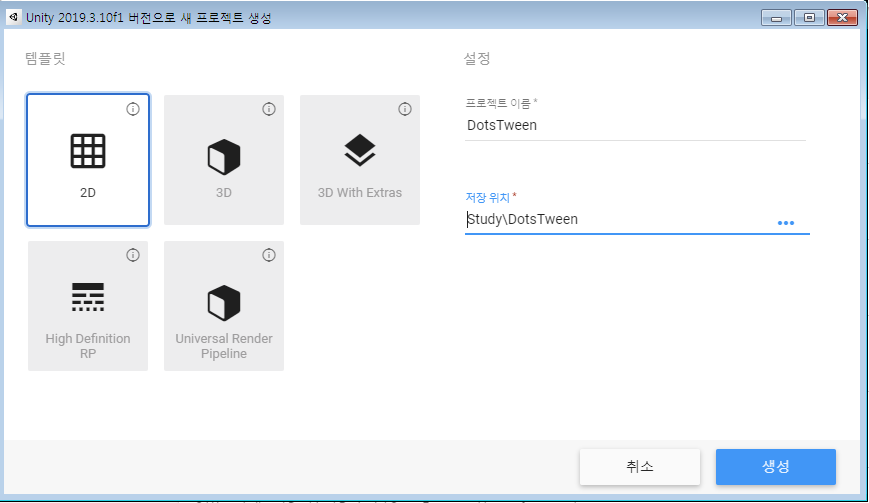Click the High Definition RP pattern icon
The width and height of the screenshot is (869, 503).
[88, 297]
